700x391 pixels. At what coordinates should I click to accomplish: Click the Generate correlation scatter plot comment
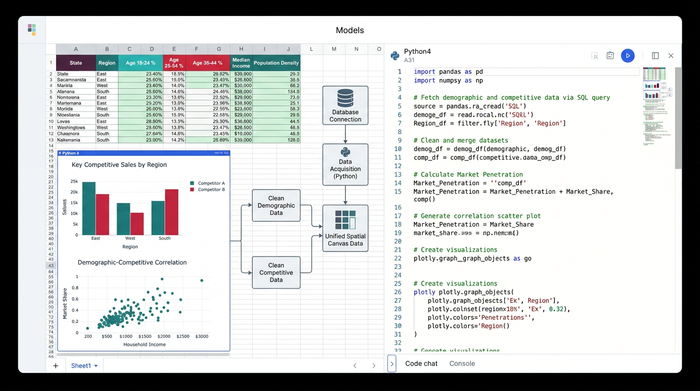pyautogui.click(x=477, y=216)
